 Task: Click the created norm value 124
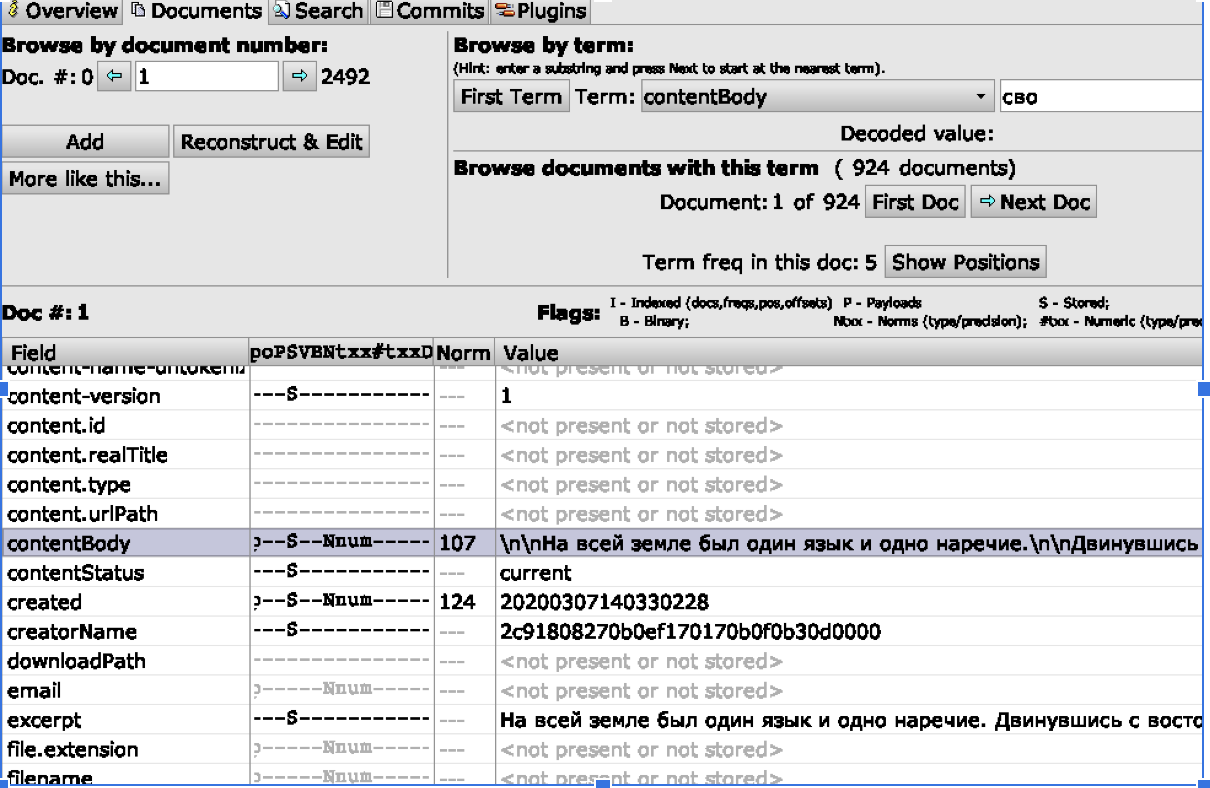pos(456,603)
